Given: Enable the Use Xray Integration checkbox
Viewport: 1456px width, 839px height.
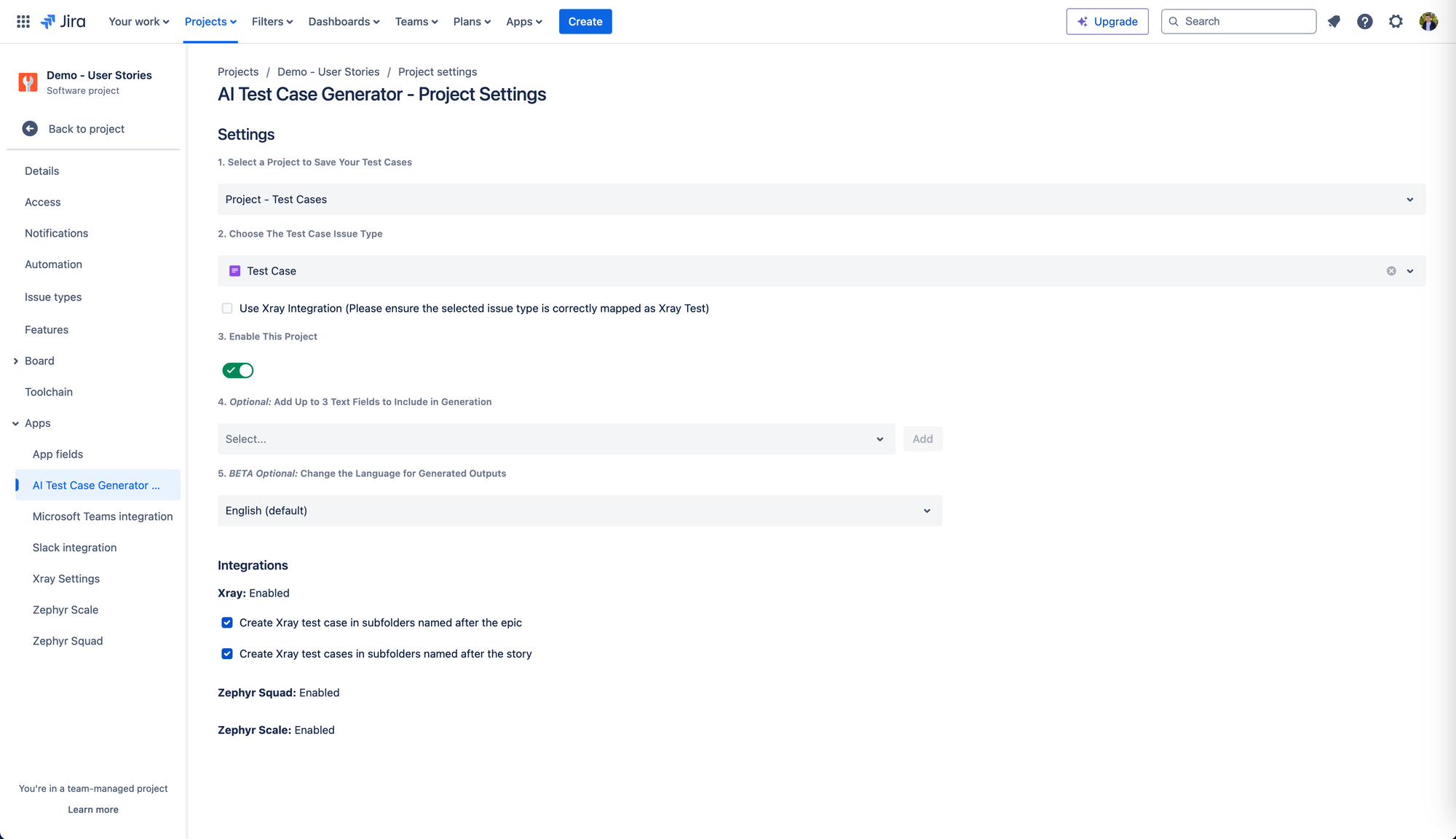Looking at the screenshot, I should click(227, 309).
